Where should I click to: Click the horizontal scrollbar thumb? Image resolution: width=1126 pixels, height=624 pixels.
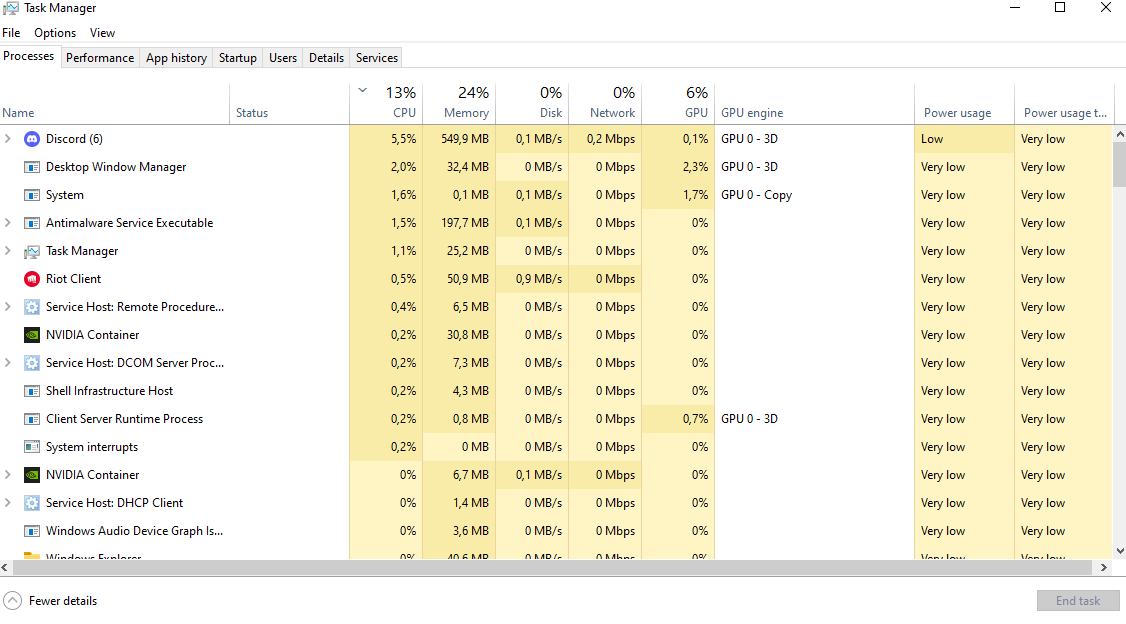pyautogui.click(x=553, y=567)
